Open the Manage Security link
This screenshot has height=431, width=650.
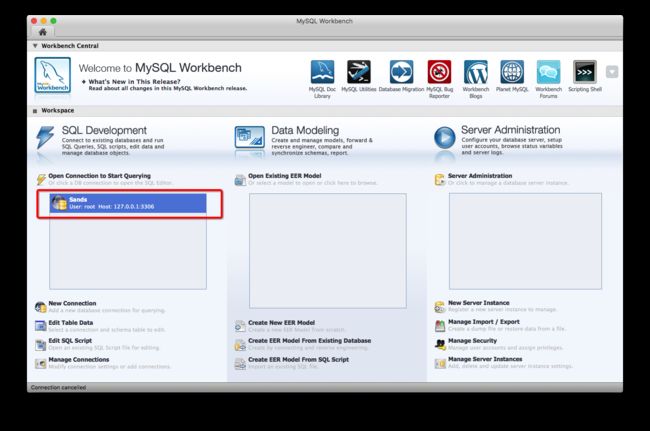tap(473, 341)
